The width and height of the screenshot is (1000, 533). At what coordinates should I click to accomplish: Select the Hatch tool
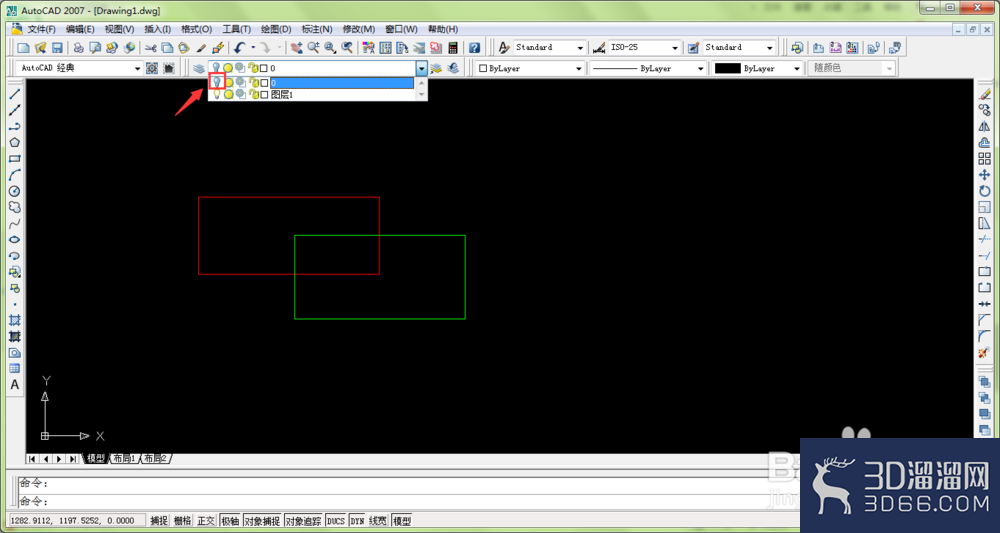tap(15, 320)
